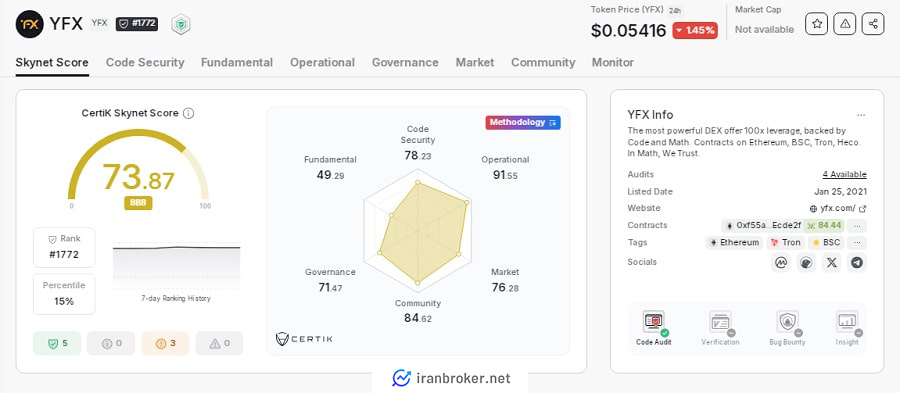Click the YFX token logo
The height and width of the screenshot is (393, 900).
click(x=30, y=24)
